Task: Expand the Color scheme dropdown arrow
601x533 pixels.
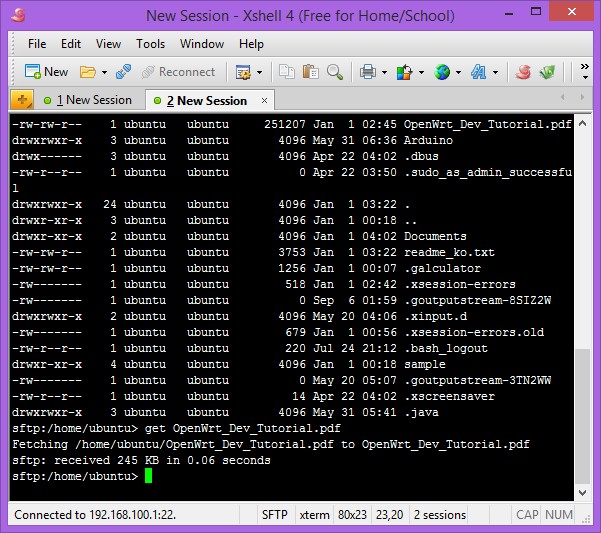Action: [x=421, y=72]
